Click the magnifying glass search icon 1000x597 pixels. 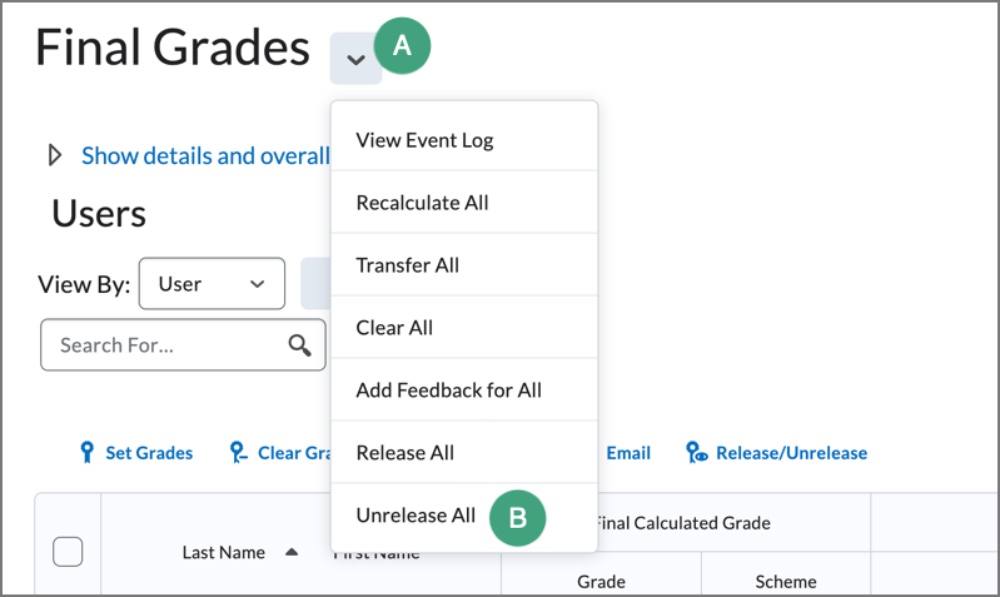coord(299,344)
